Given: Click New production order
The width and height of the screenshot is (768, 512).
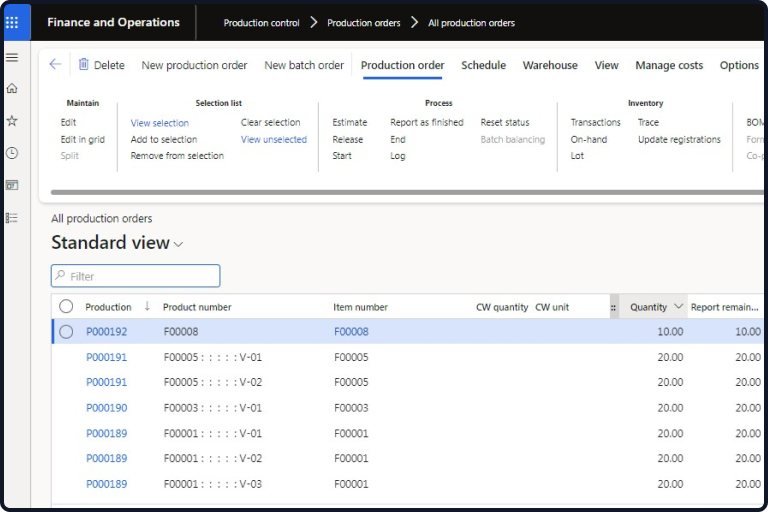Looking at the screenshot, I should coord(194,65).
